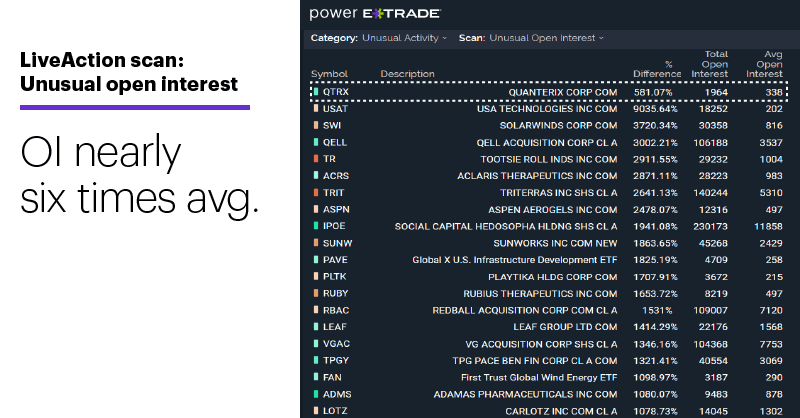This screenshot has width=800, height=418.
Task: Click LEAF GROUP LTD COM description
Action: coord(565,327)
